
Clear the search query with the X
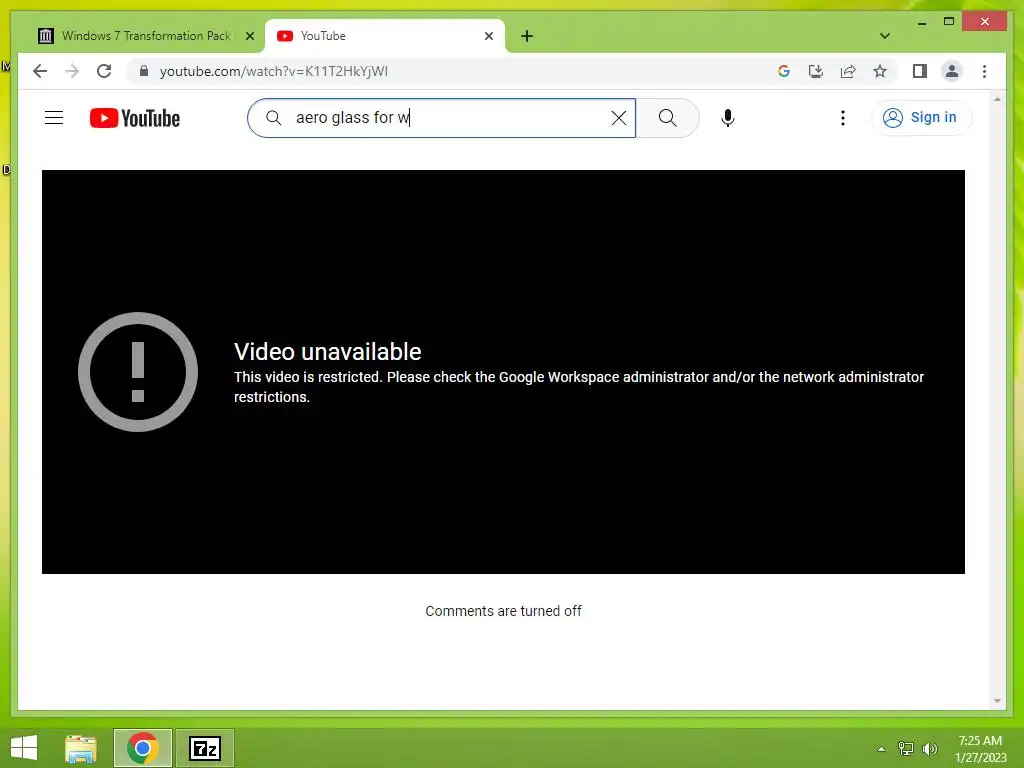[618, 118]
